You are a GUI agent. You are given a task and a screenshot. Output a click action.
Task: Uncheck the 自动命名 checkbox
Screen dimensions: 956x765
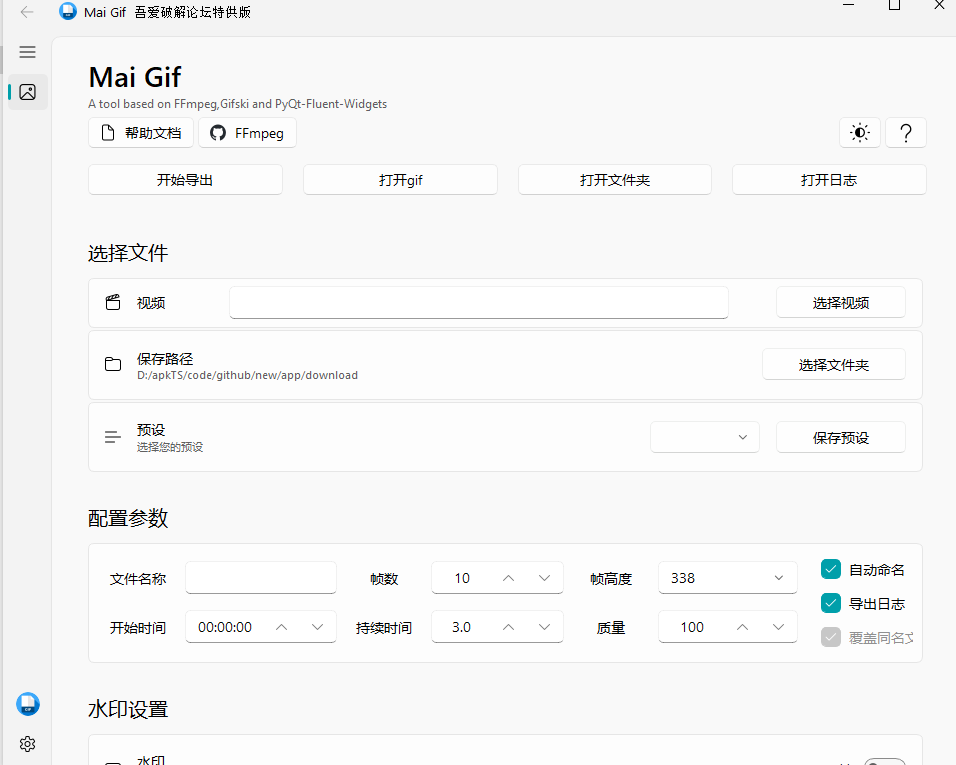[x=830, y=569]
